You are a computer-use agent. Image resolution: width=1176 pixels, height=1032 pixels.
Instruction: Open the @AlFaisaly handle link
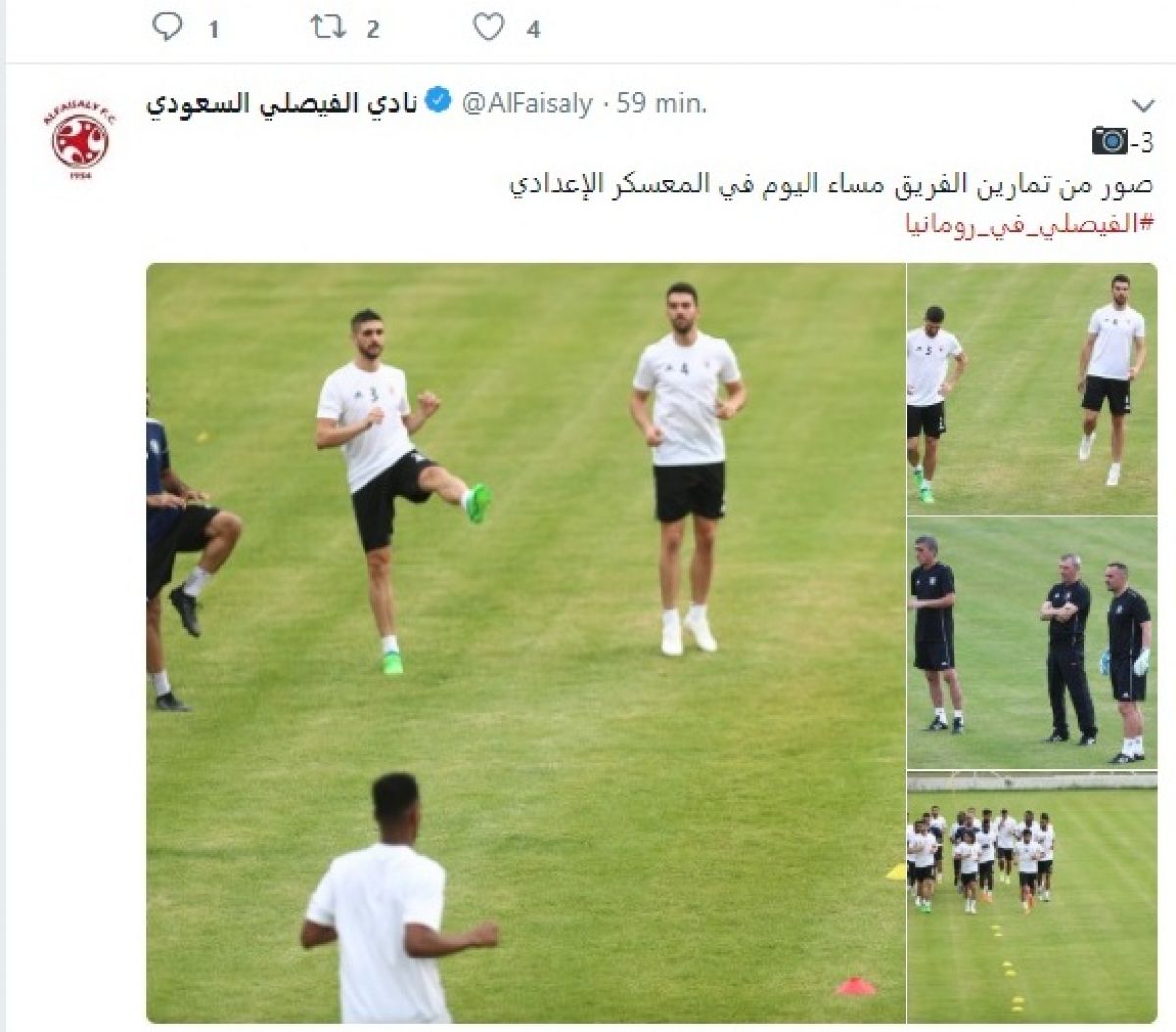click(525, 103)
